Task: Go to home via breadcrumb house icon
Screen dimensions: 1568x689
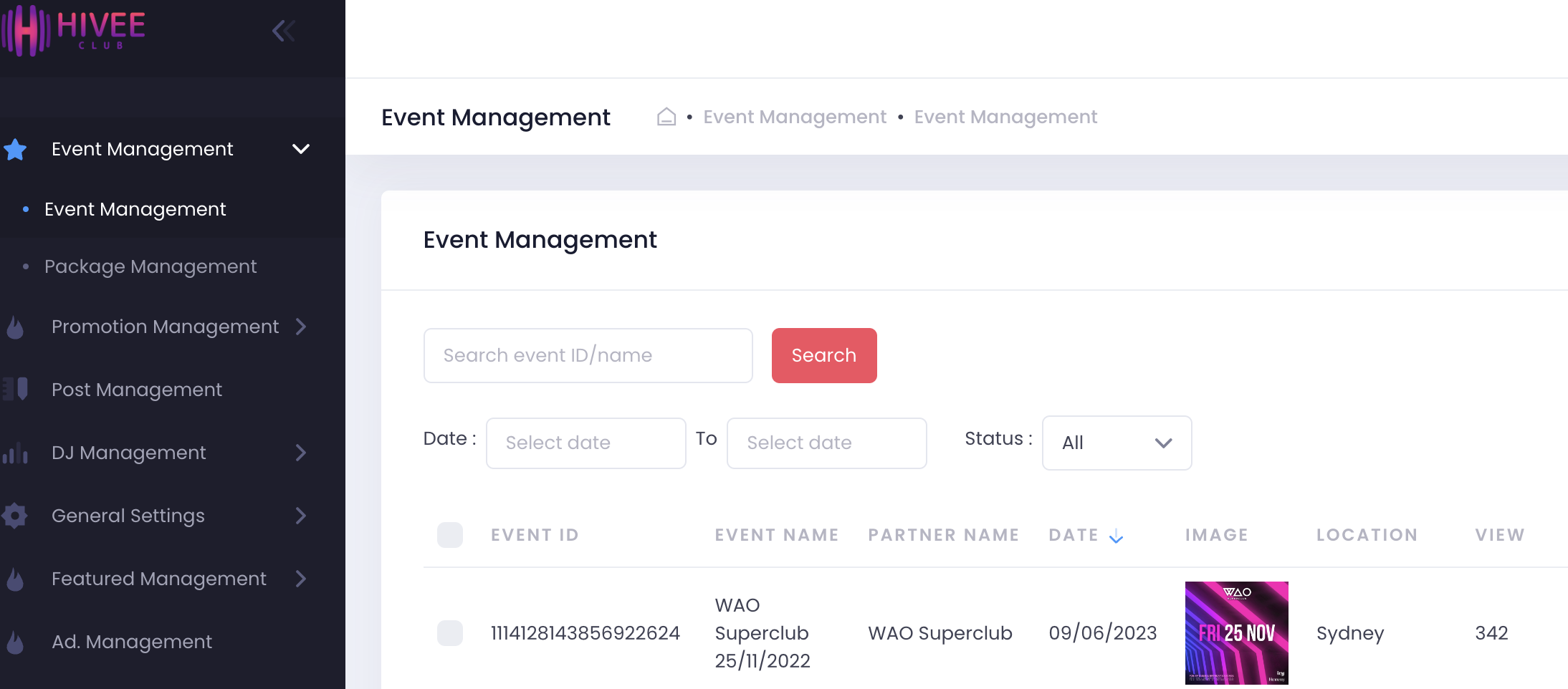Action: click(x=666, y=117)
